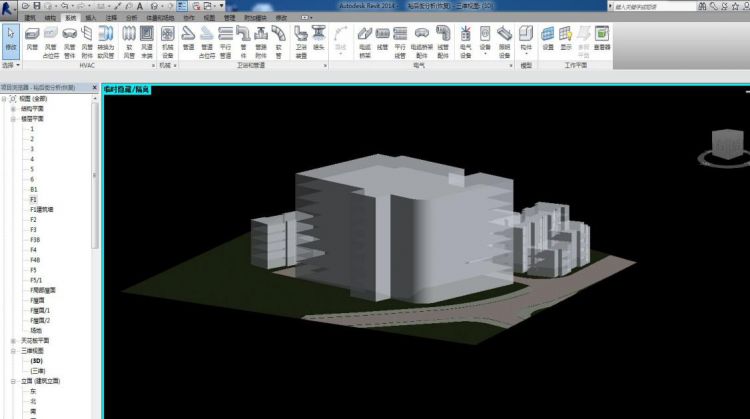Select floor plan F1 in browser
Screen dimensions: 750x419
[33, 199]
